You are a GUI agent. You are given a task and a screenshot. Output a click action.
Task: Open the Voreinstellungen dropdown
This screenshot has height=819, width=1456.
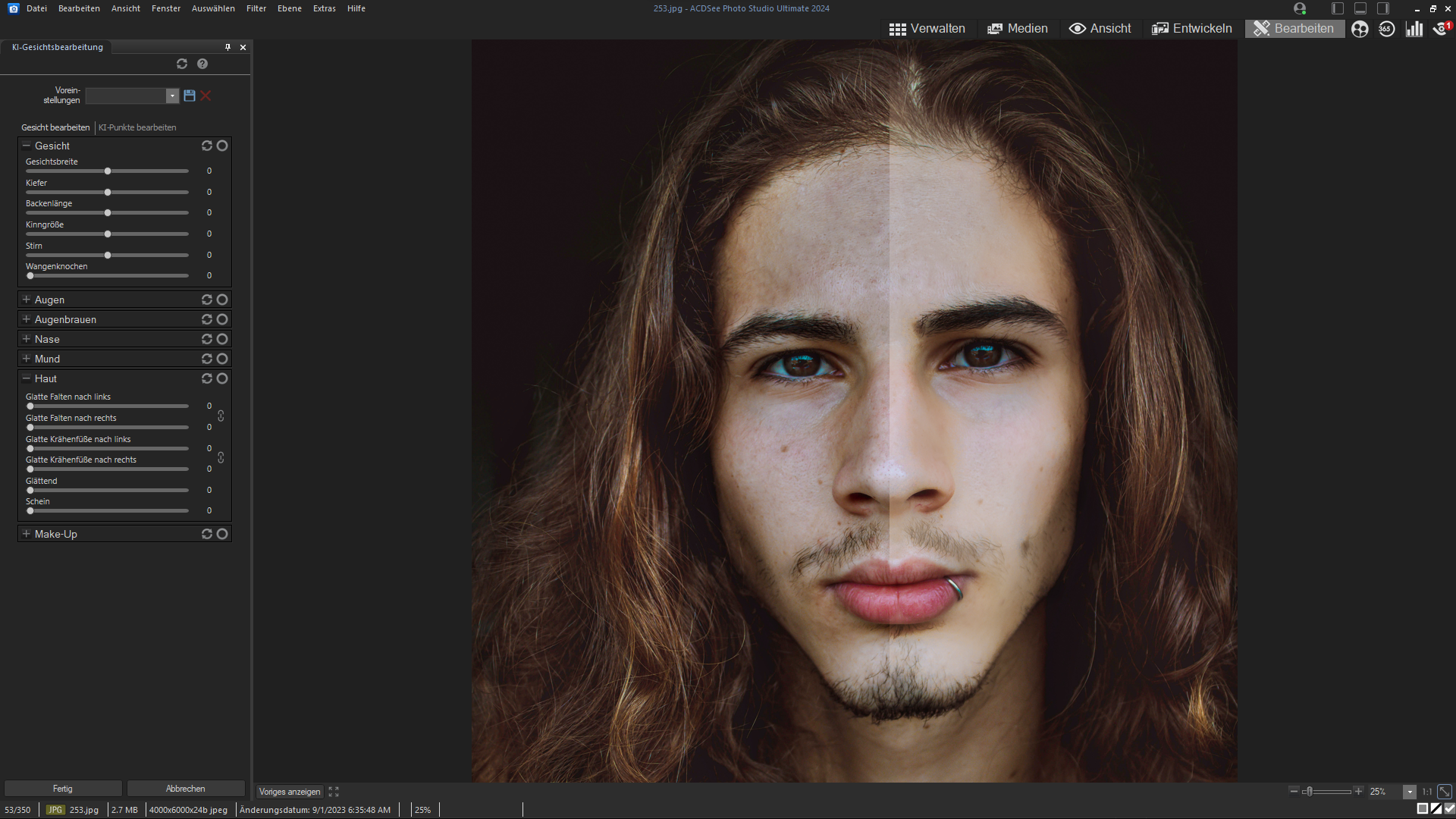172,96
